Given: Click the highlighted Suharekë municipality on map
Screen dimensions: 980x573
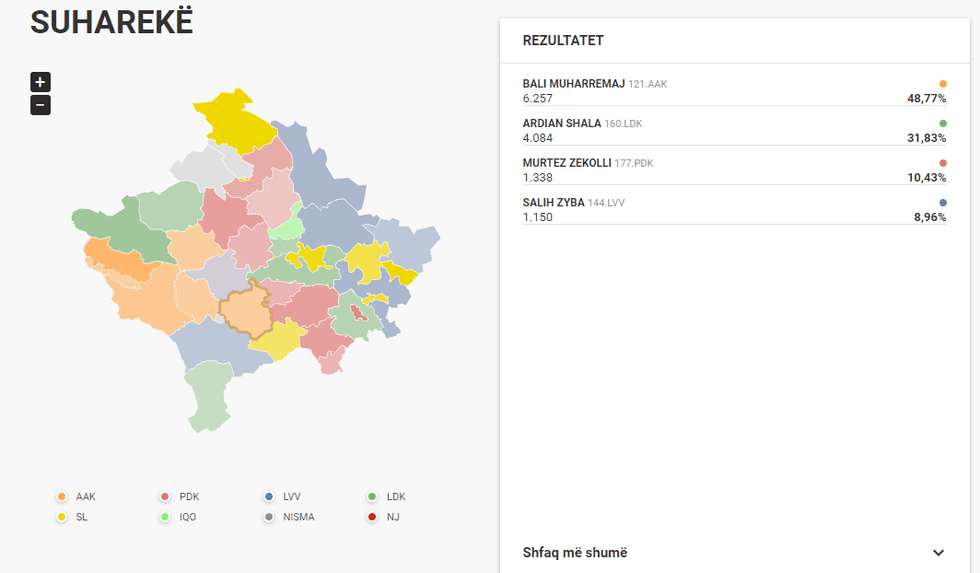Looking at the screenshot, I should (243, 310).
